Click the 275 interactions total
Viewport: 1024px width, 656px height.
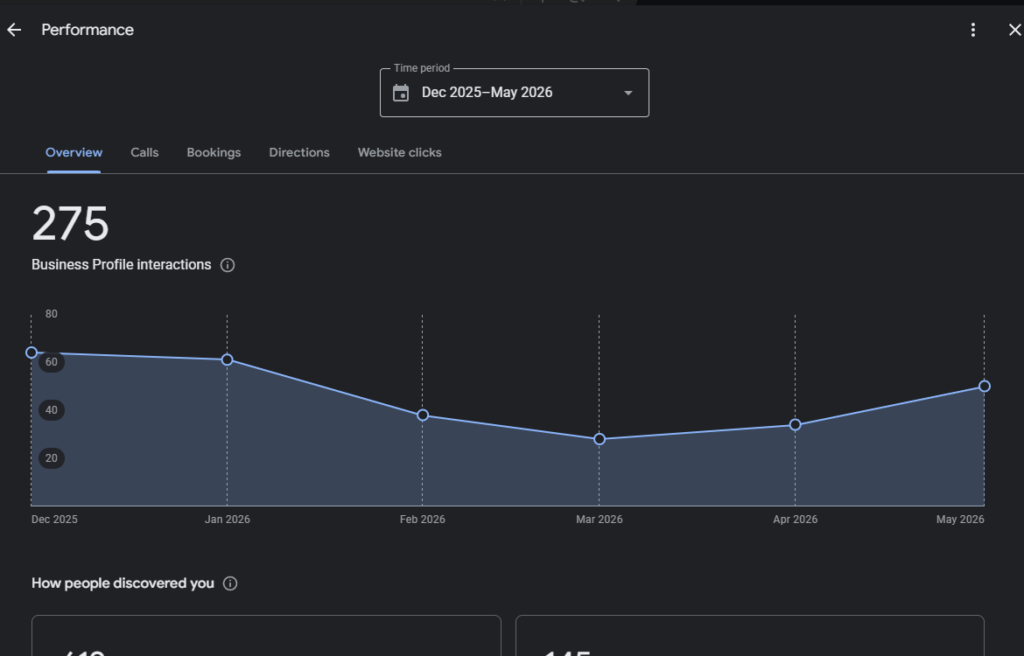70,223
